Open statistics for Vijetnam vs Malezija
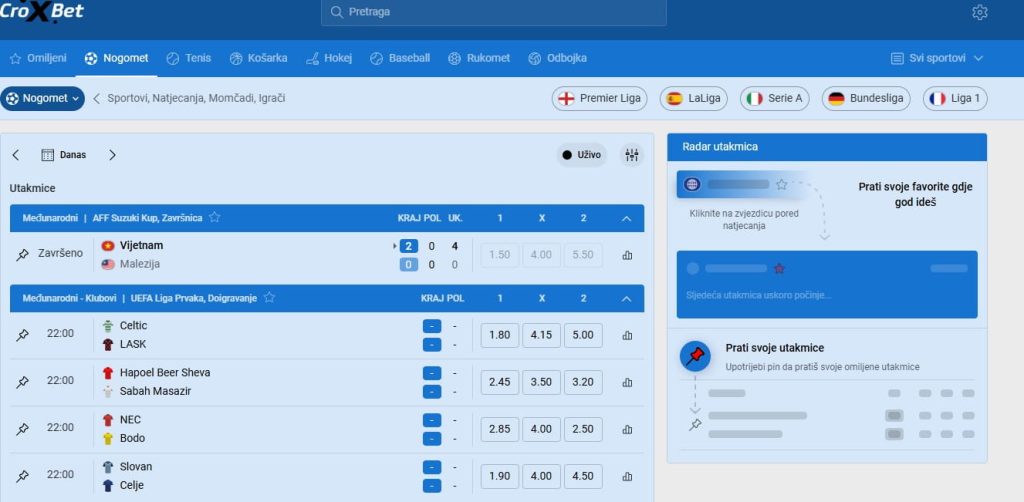This screenshot has width=1024, height=502. tap(628, 255)
